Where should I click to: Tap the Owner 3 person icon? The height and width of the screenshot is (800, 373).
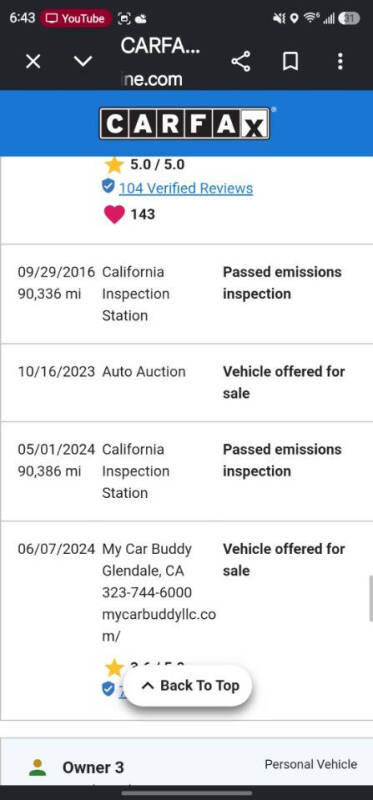(37, 767)
